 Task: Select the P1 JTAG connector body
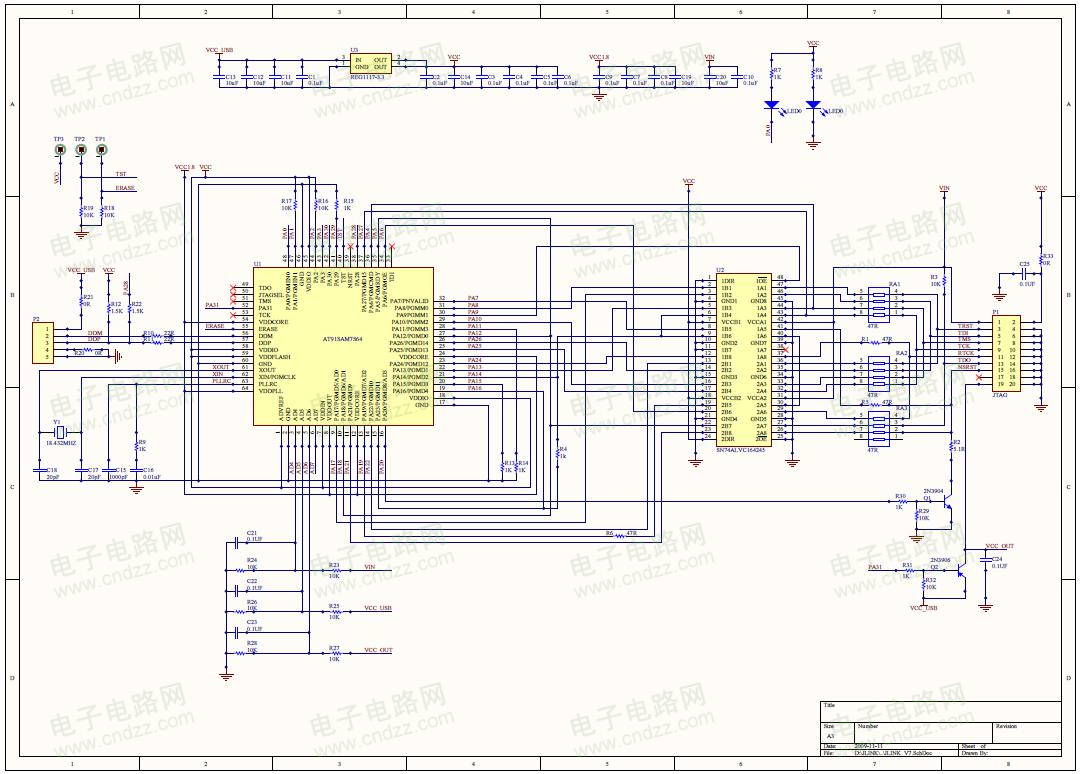point(1006,354)
